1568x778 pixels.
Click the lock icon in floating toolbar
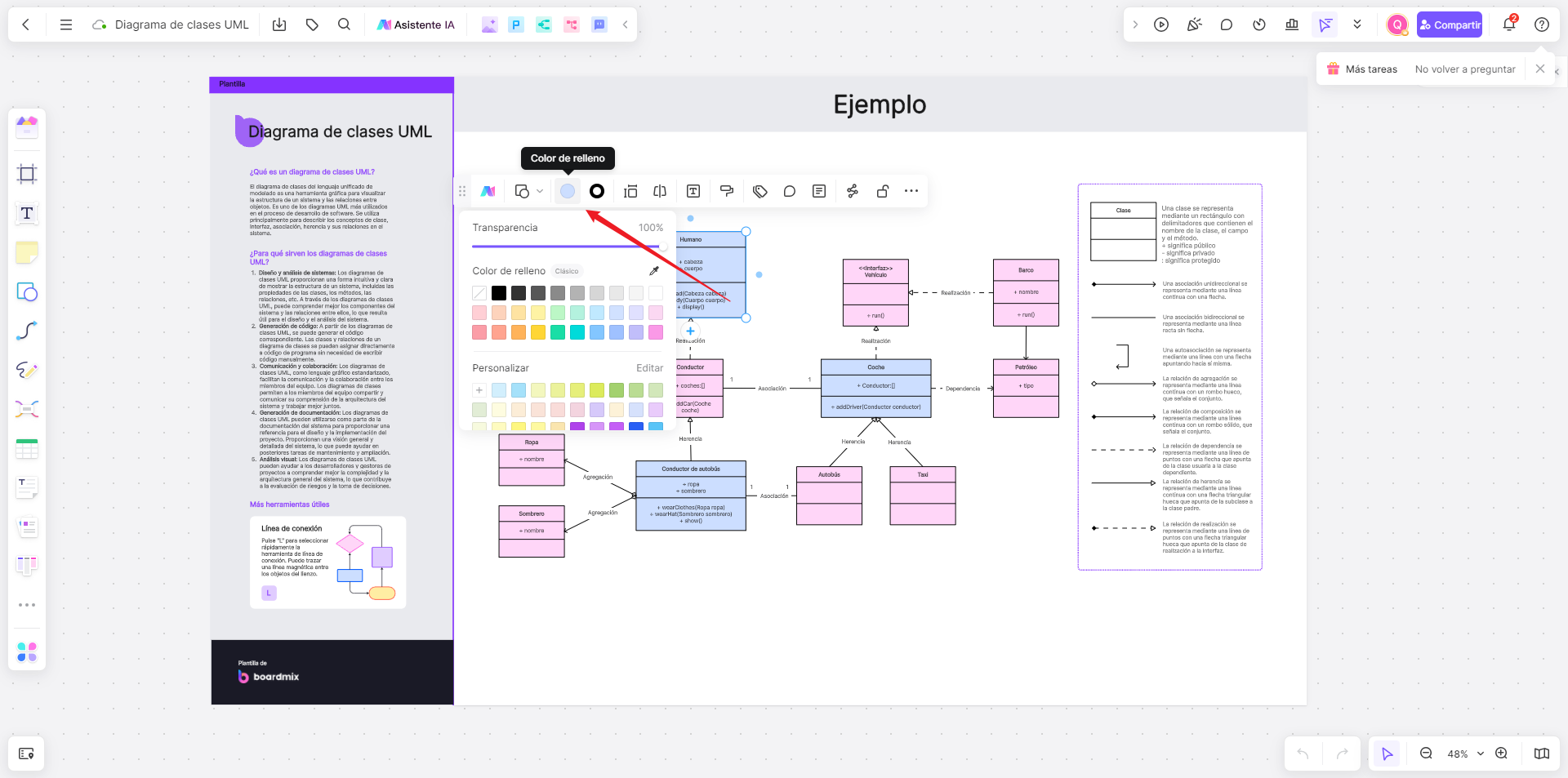pyautogui.click(x=882, y=191)
